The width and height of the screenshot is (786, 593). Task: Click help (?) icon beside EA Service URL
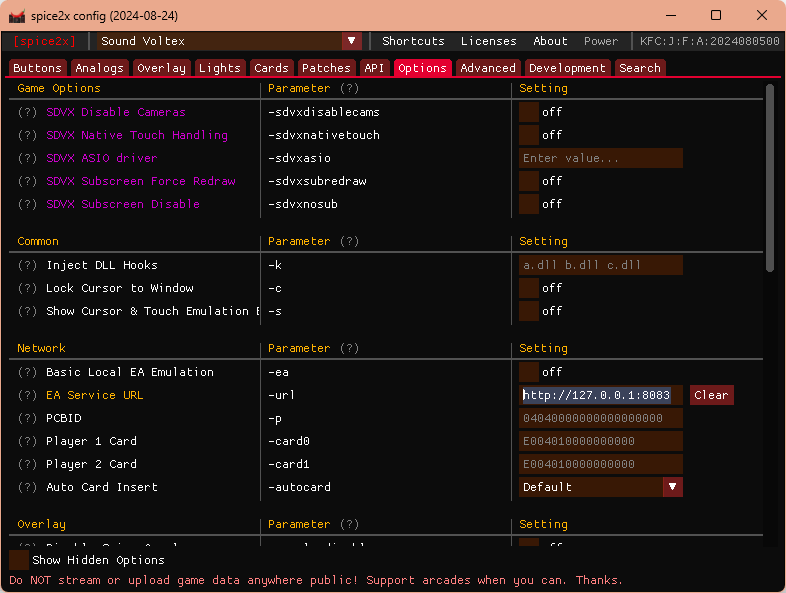[27, 395]
